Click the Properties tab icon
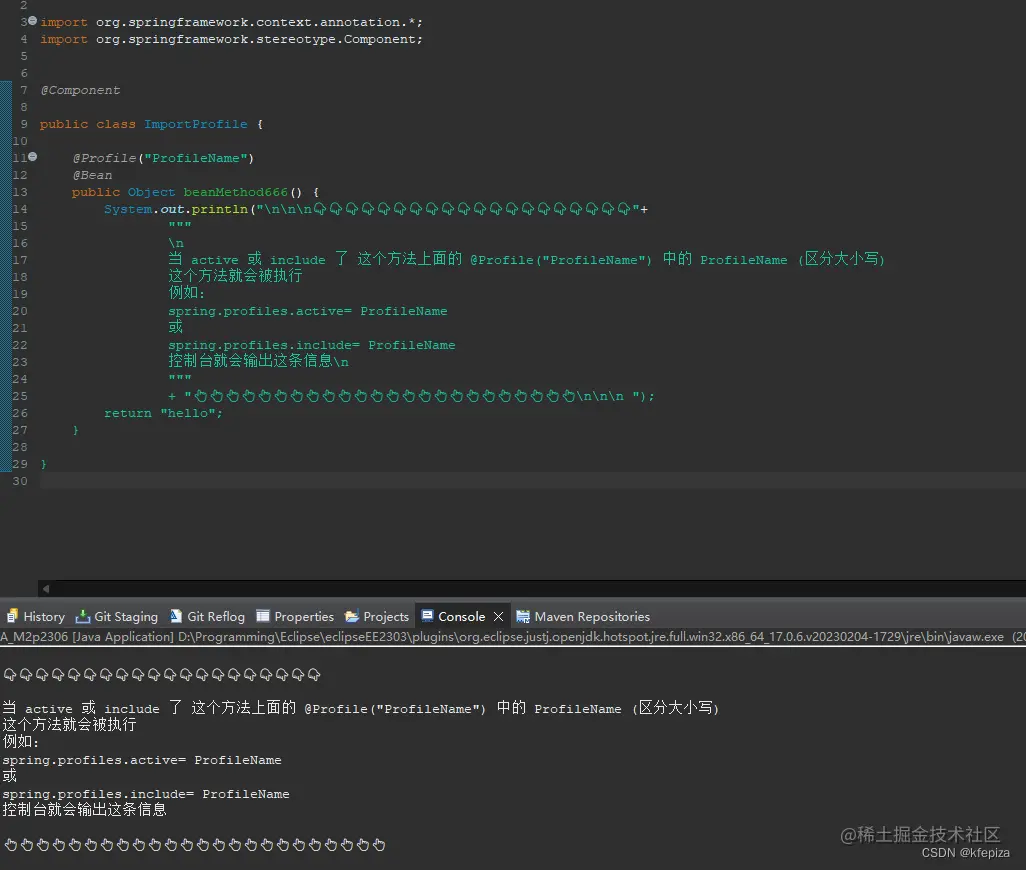 tap(263, 616)
